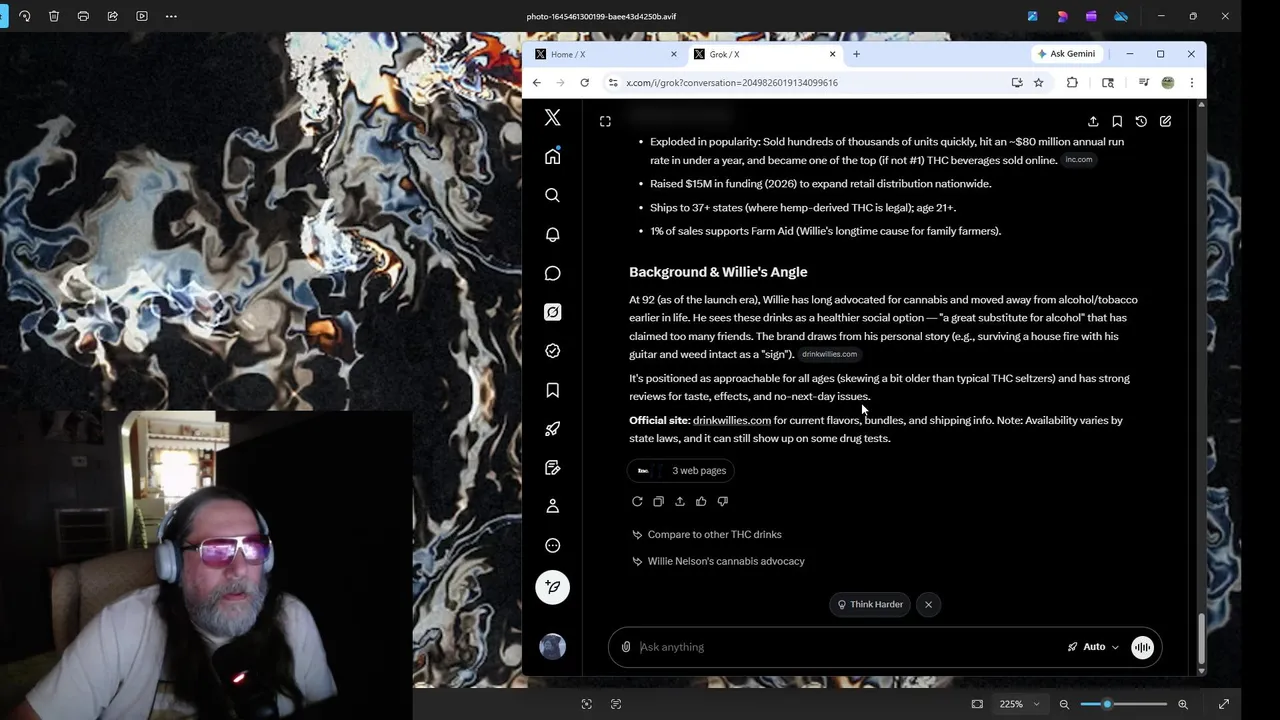1280x720 pixels.
Task: Open Bookmarks in X sidebar
Action: point(552,390)
